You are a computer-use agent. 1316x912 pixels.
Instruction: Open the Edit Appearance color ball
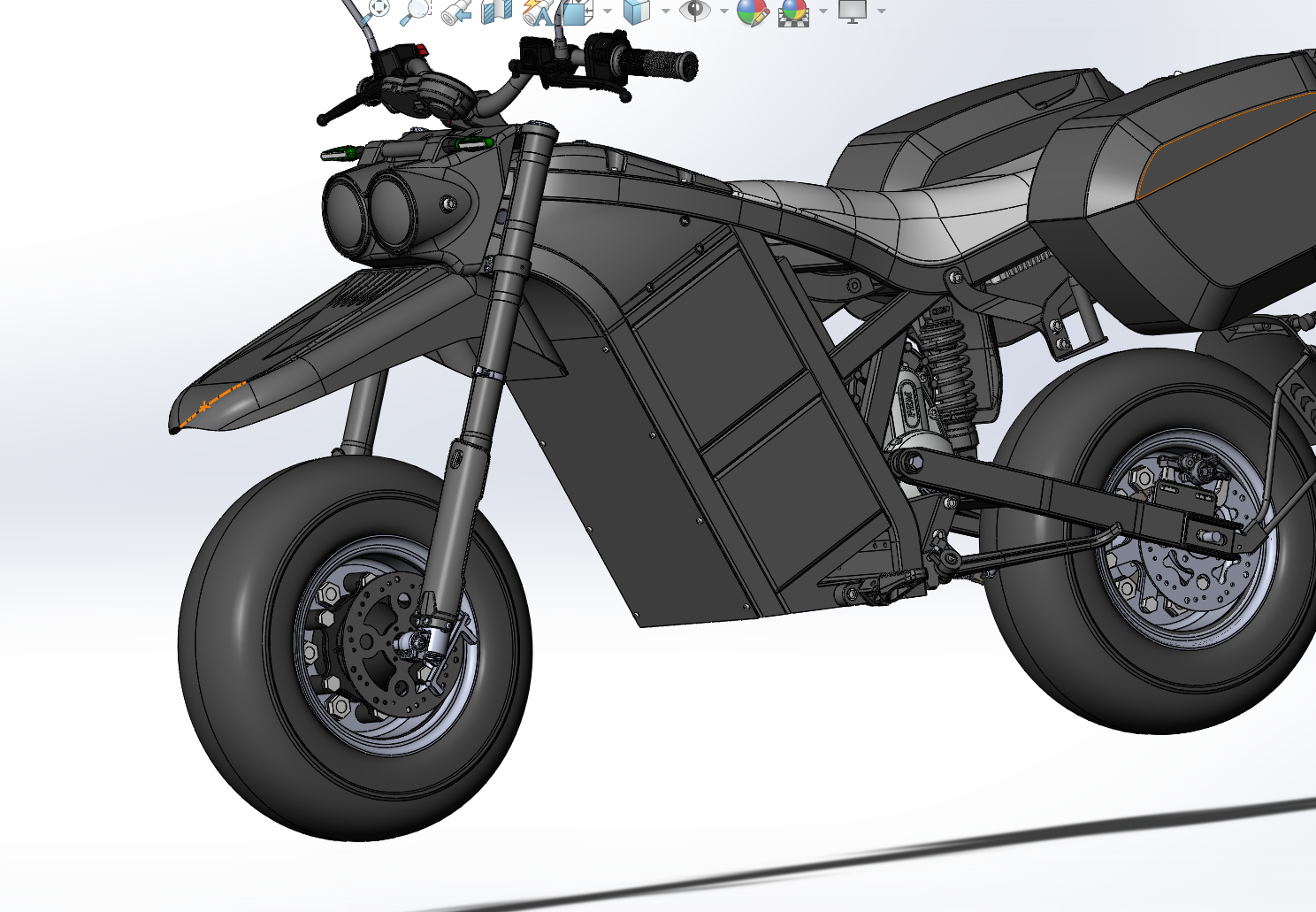752,11
